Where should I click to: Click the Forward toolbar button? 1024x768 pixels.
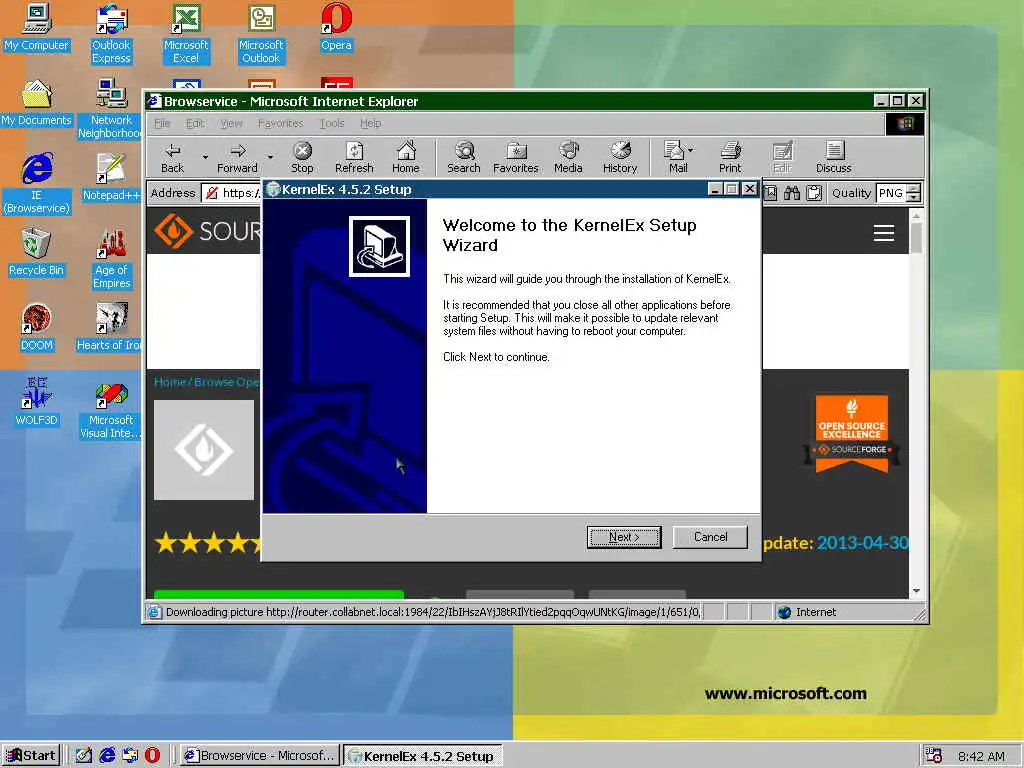coord(237,157)
